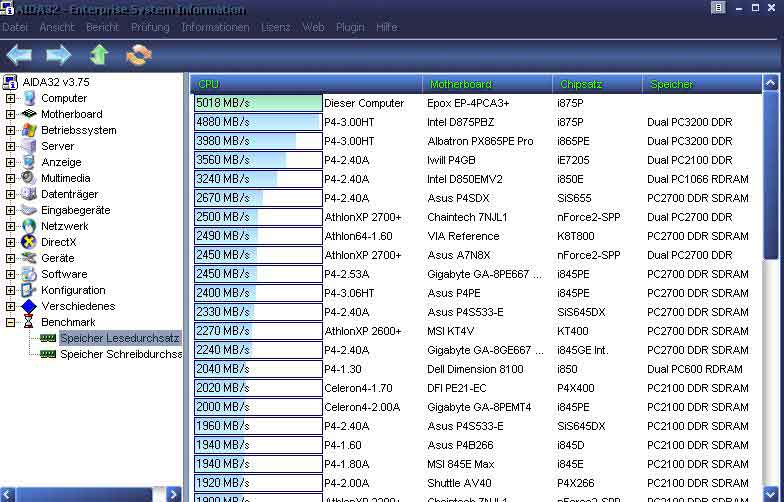Image resolution: width=784 pixels, height=502 pixels.
Task: Click tree panel scroll-right arrow
Action: pyautogui.click(x=174, y=494)
